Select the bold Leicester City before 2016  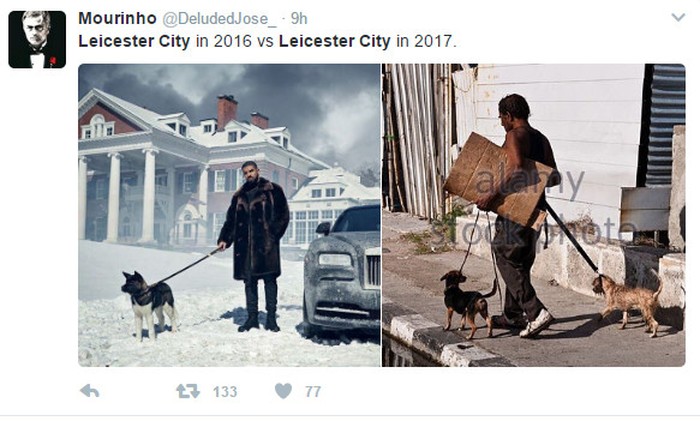tap(134, 41)
